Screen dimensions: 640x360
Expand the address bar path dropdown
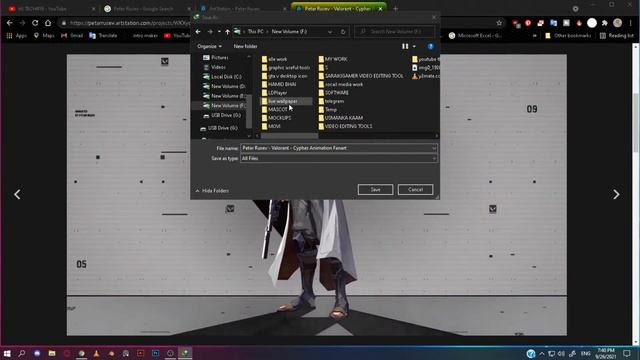point(330,32)
